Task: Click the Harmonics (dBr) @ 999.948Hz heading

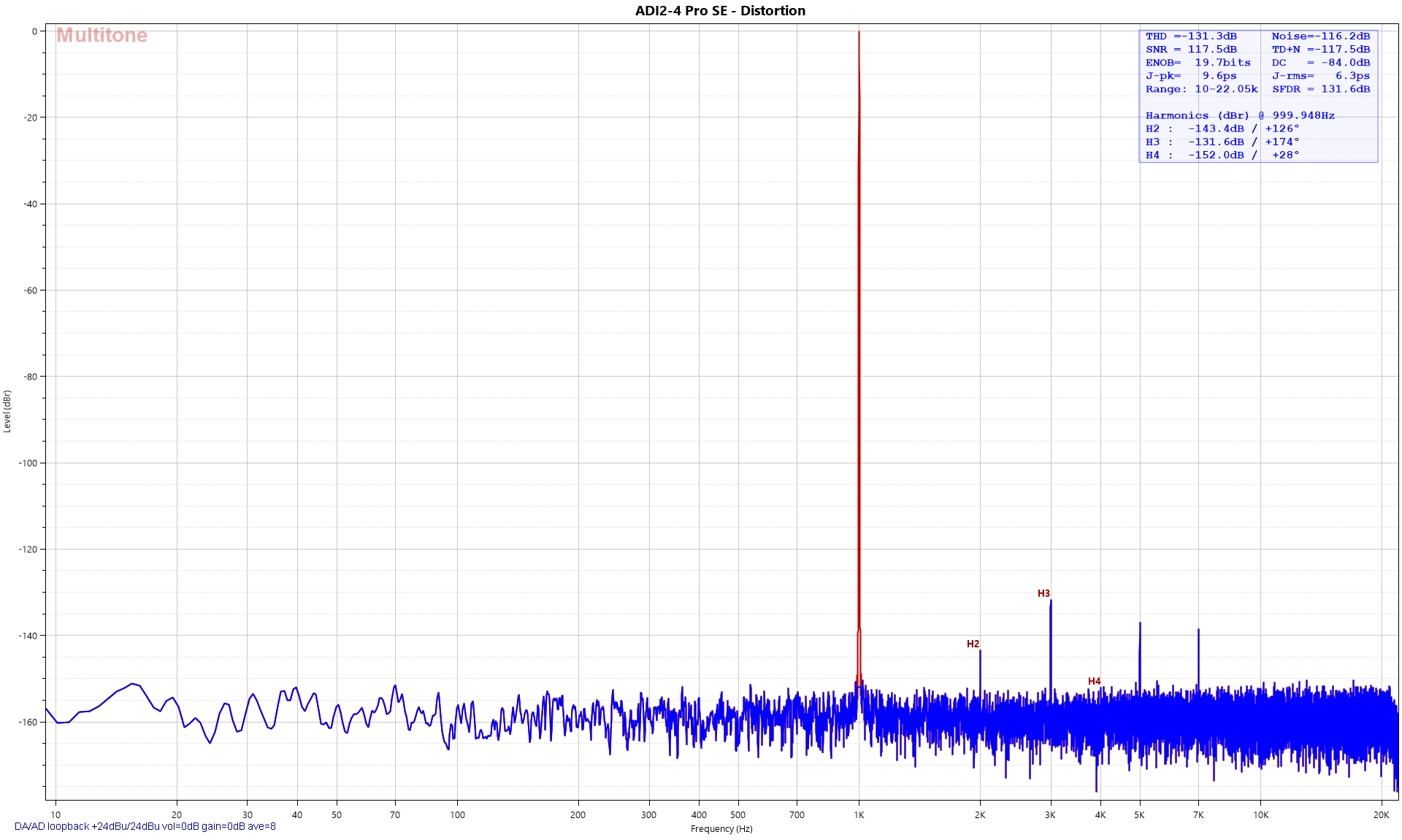Action: [1239, 115]
